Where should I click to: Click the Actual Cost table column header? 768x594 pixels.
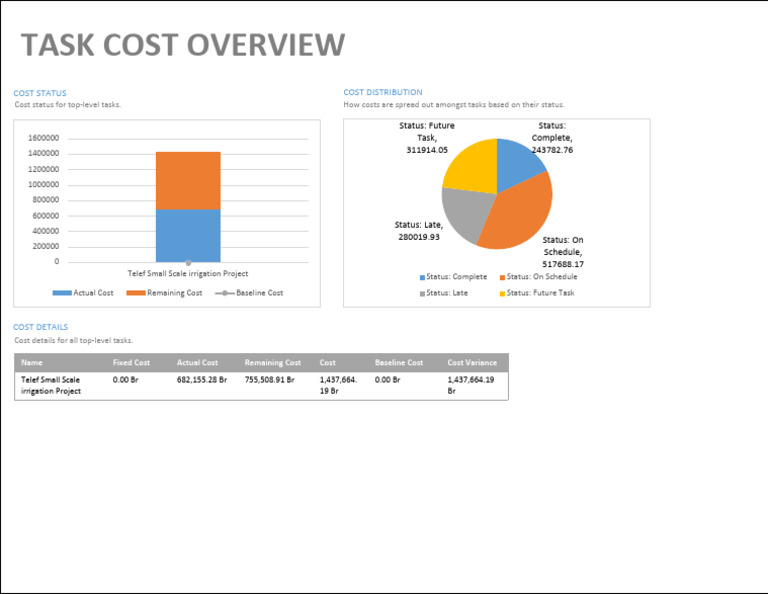(197, 362)
